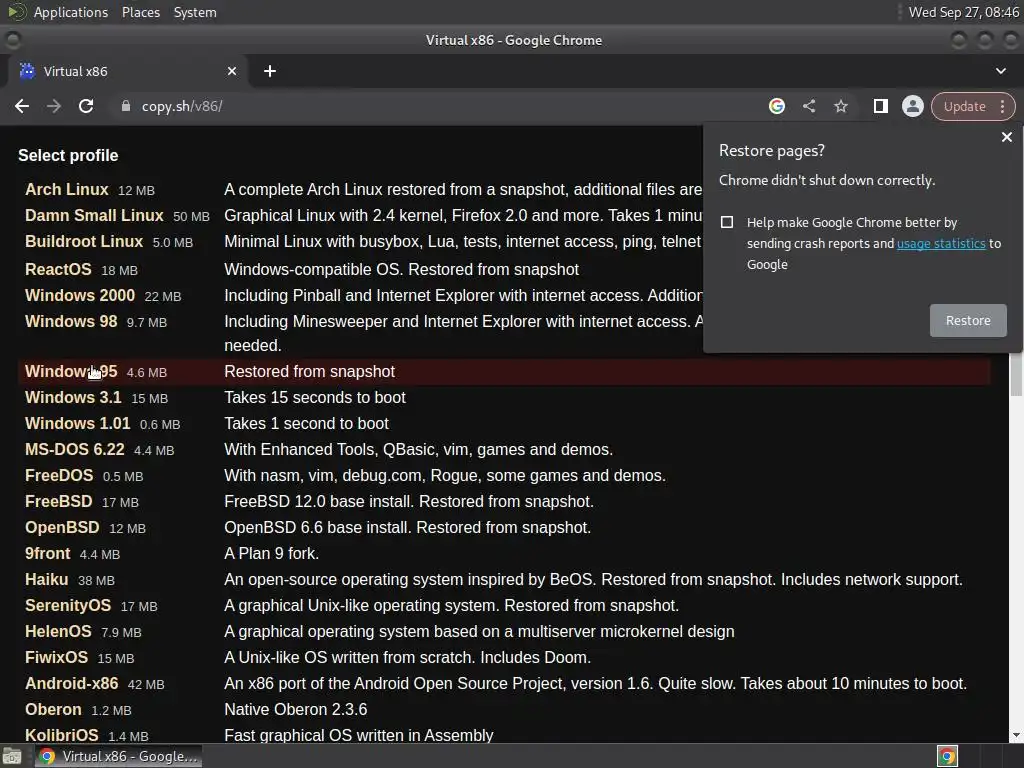Open the FreeDOS profile
The height and width of the screenshot is (768, 1024).
tap(59, 475)
